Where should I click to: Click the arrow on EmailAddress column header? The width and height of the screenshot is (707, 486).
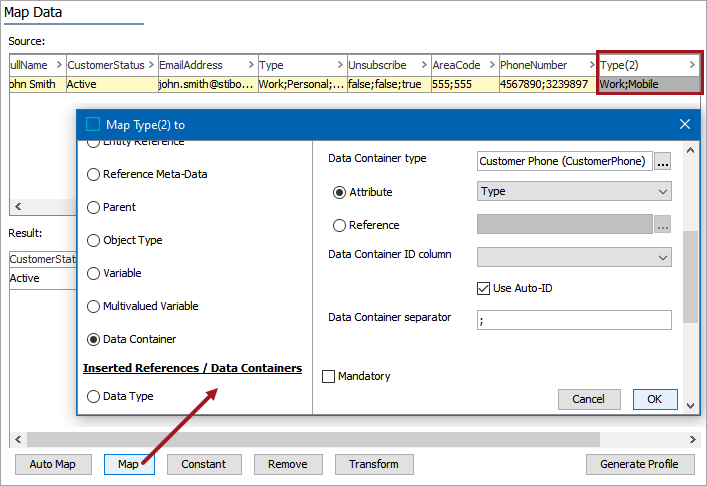[249, 65]
